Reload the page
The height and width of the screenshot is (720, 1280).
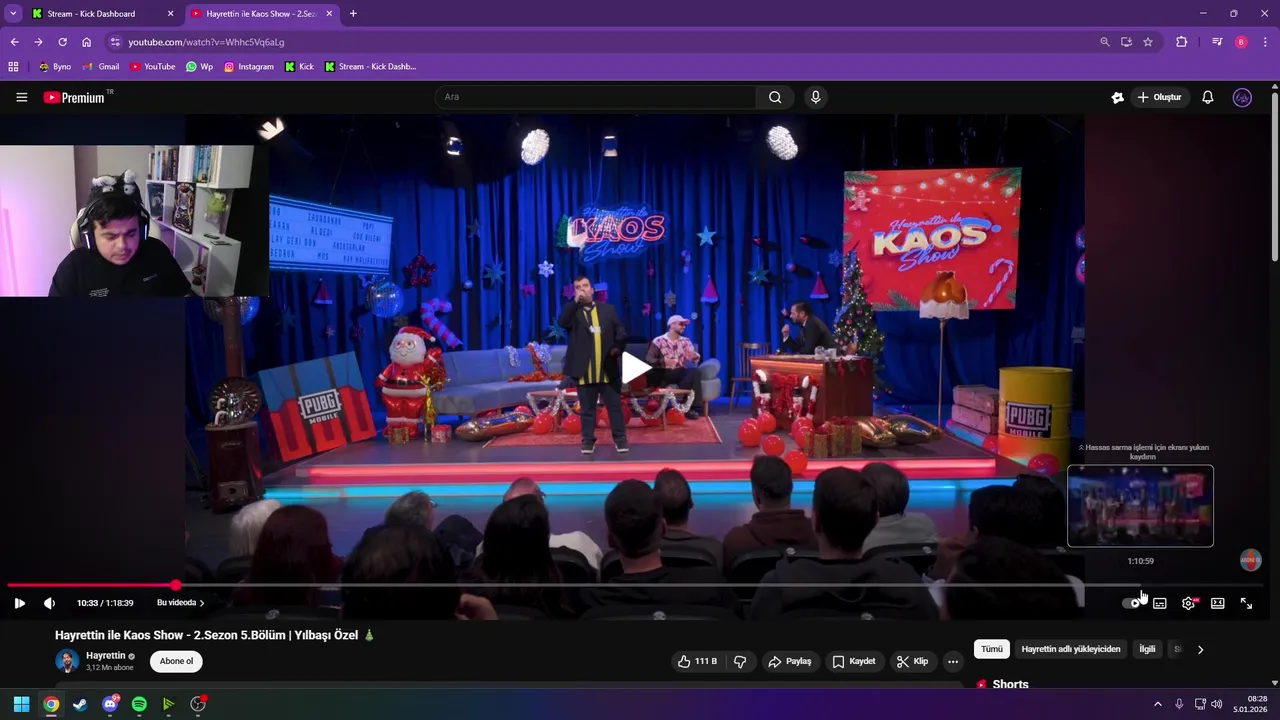click(62, 42)
